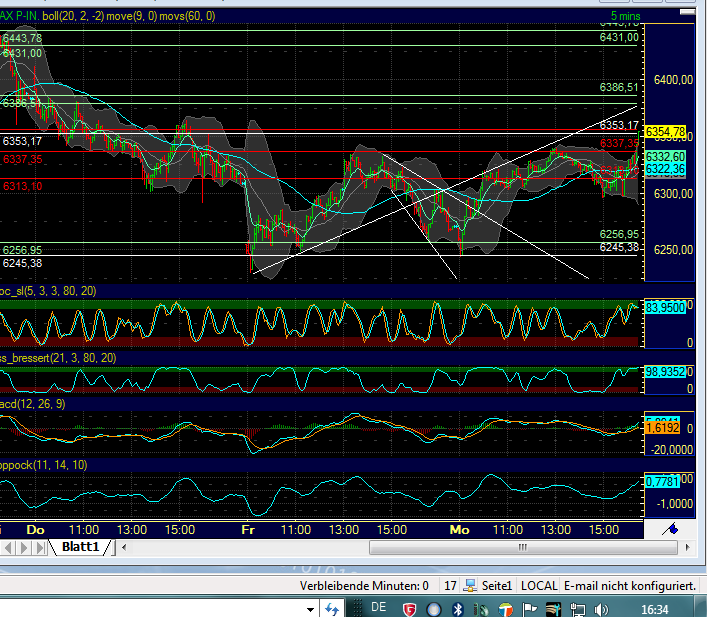Go to next sheet with right arrow

point(24,548)
